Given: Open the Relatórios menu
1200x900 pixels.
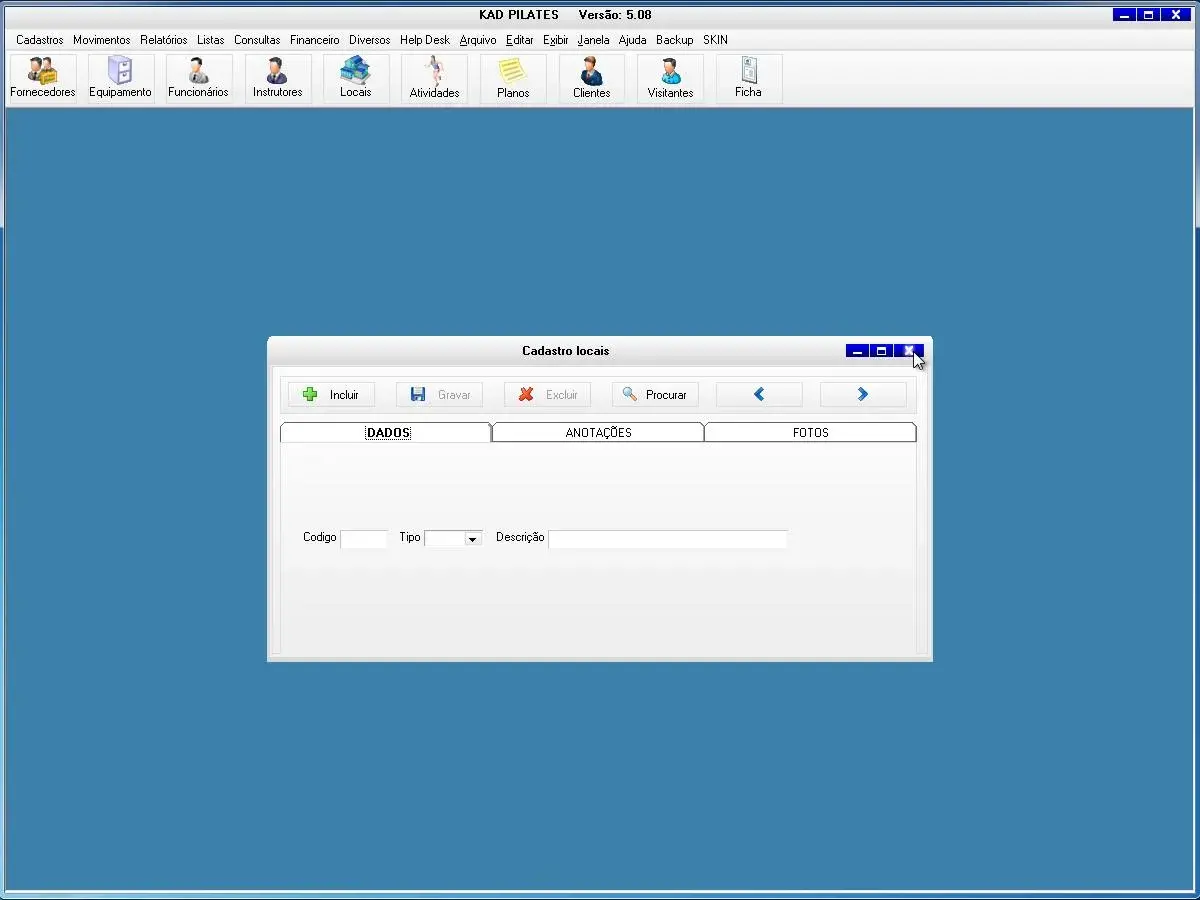Looking at the screenshot, I should click(x=164, y=40).
